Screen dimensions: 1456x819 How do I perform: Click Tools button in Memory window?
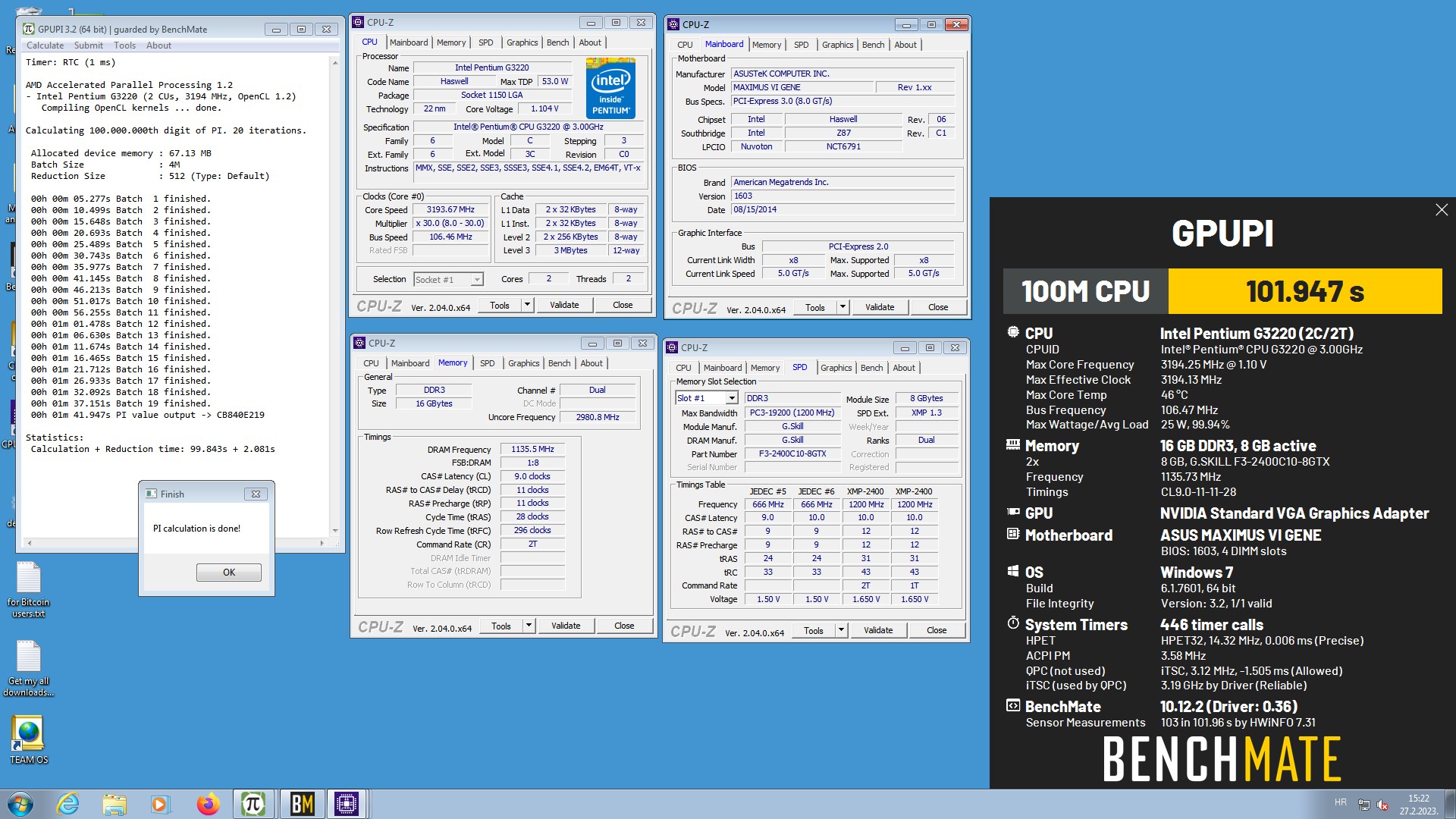pyautogui.click(x=501, y=626)
